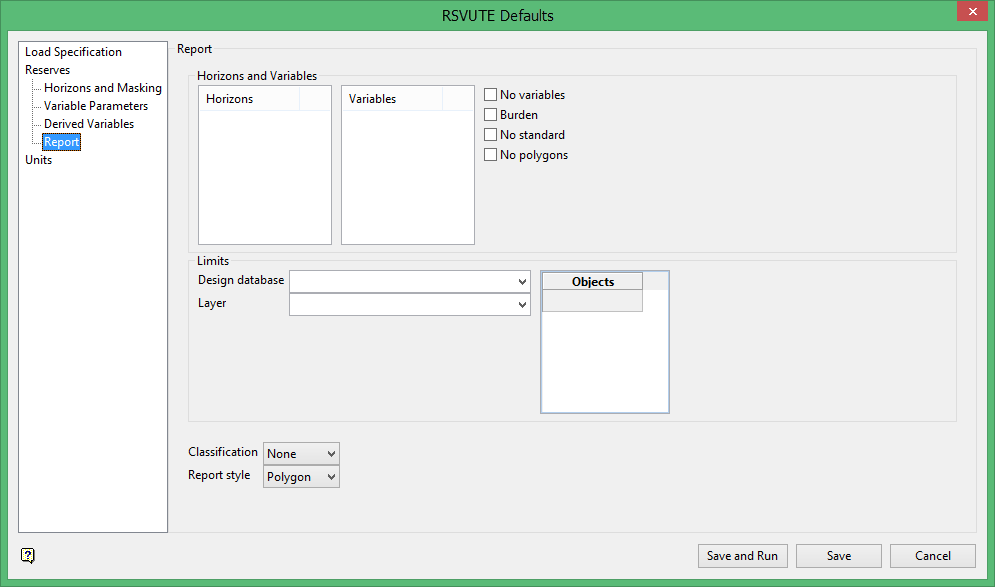Open the Derived Variables page

(x=88, y=124)
